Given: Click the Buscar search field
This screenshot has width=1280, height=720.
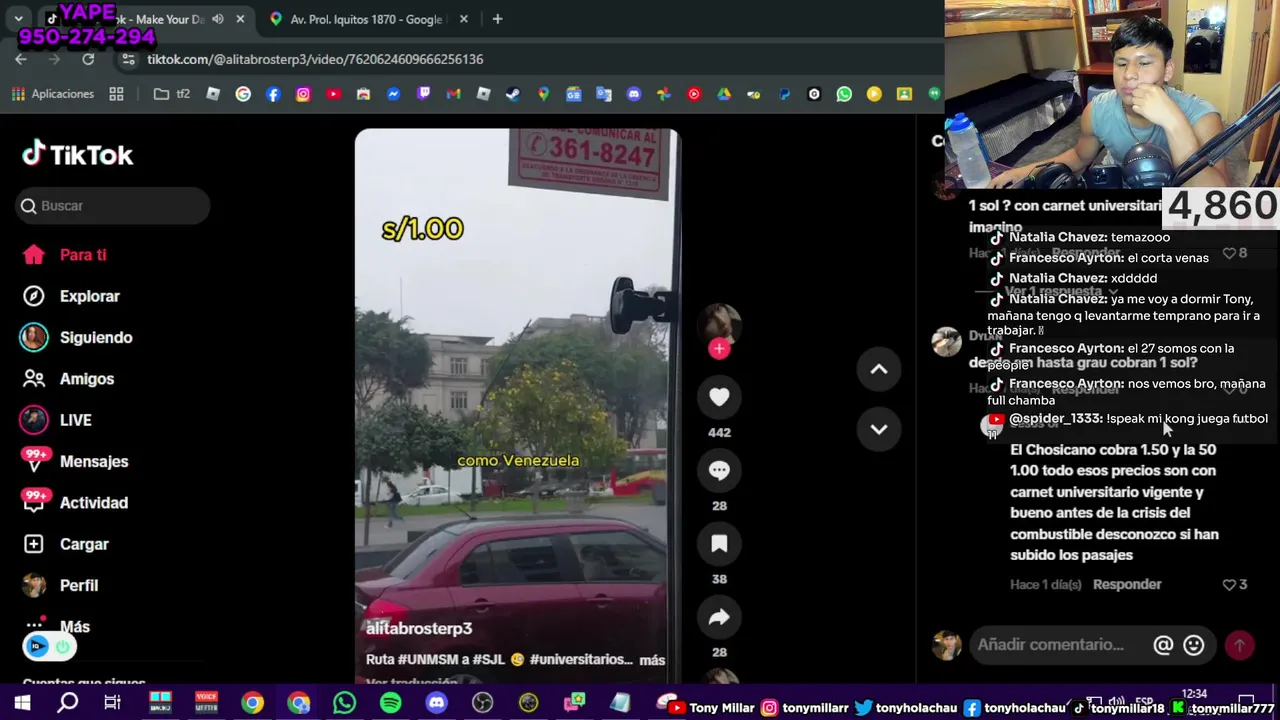Looking at the screenshot, I should pos(113,205).
